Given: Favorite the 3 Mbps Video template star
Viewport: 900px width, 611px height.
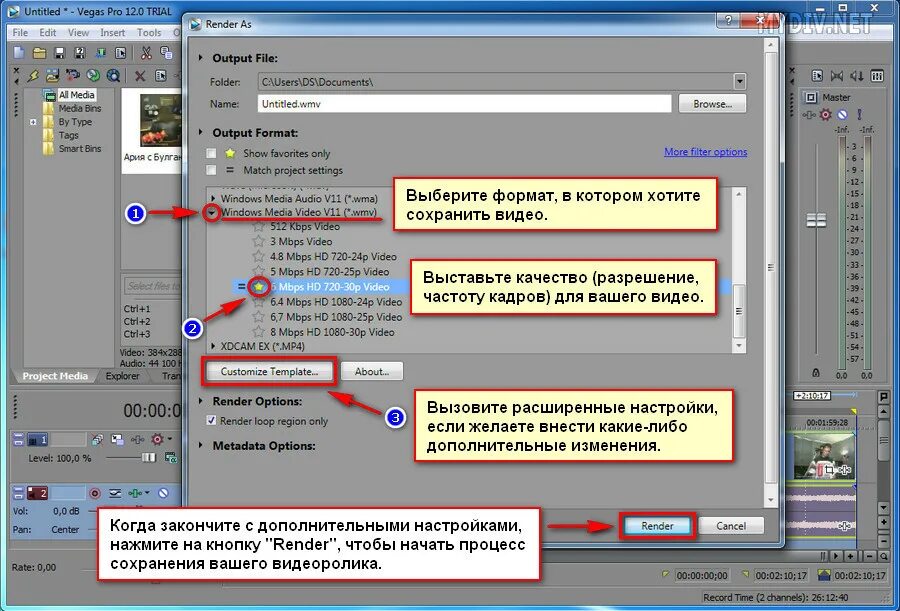Looking at the screenshot, I should [258, 241].
